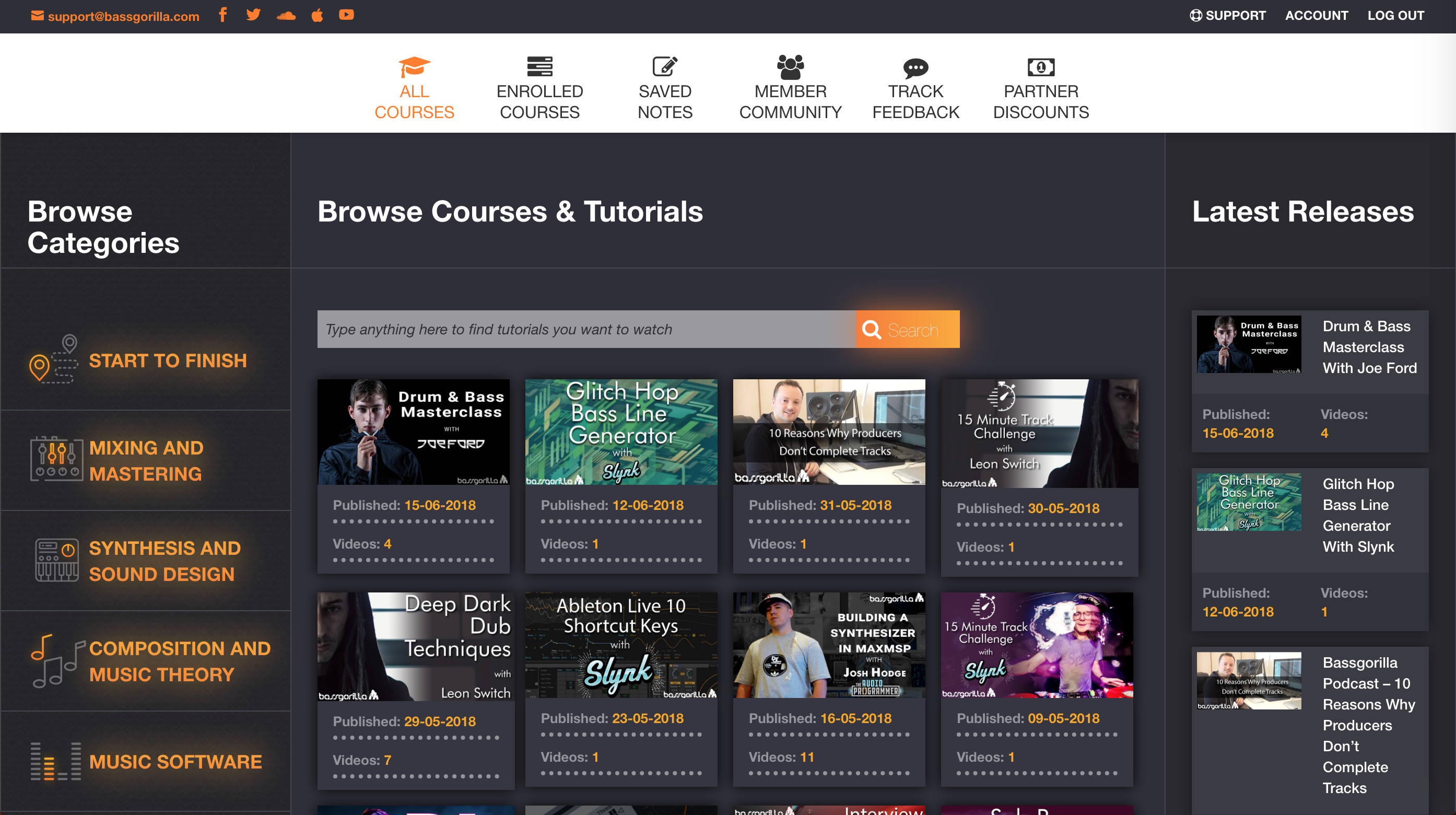The image size is (1456, 815).
Task: Click the Mixing and Mastering mixer icon
Action: click(x=56, y=459)
